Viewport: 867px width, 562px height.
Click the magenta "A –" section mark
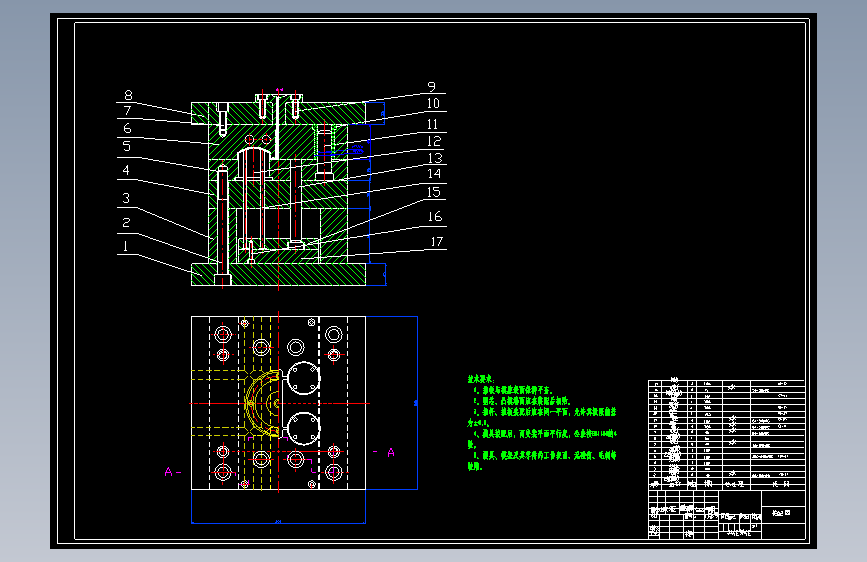click(173, 472)
